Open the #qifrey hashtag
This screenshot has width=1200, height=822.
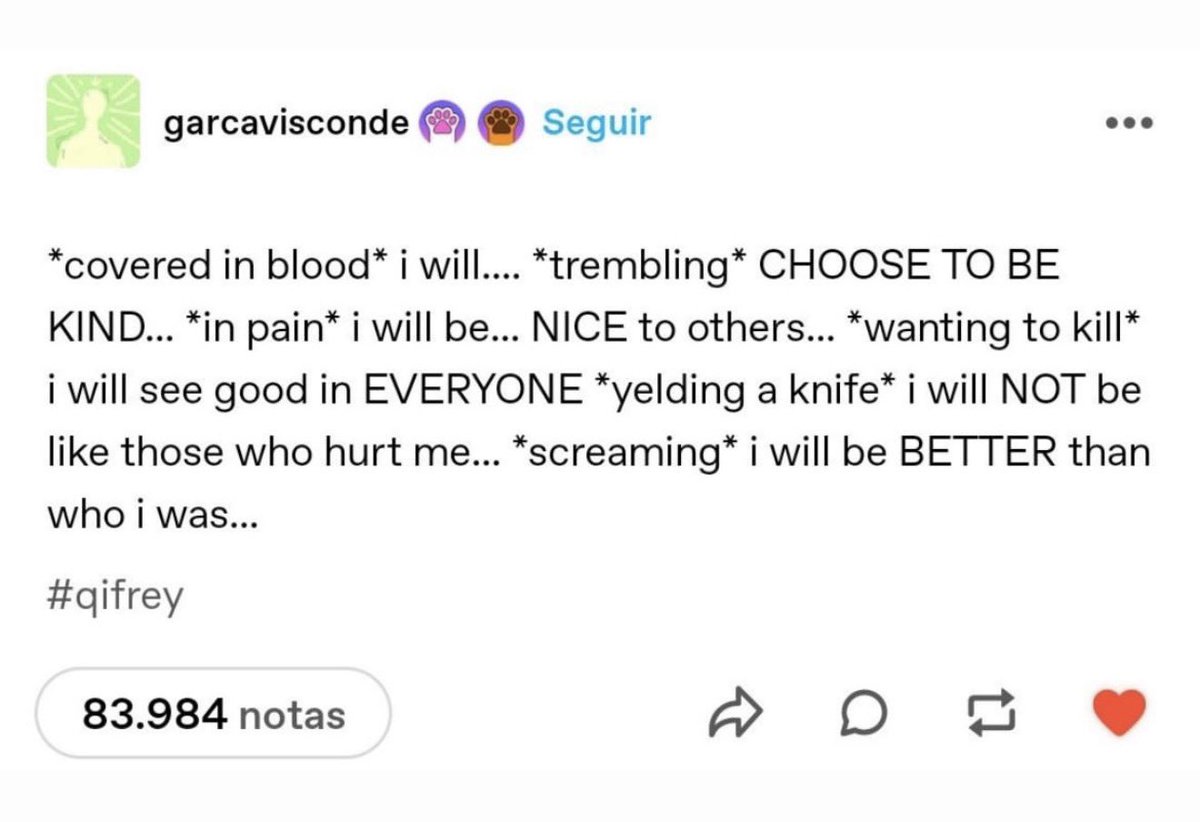click(115, 597)
